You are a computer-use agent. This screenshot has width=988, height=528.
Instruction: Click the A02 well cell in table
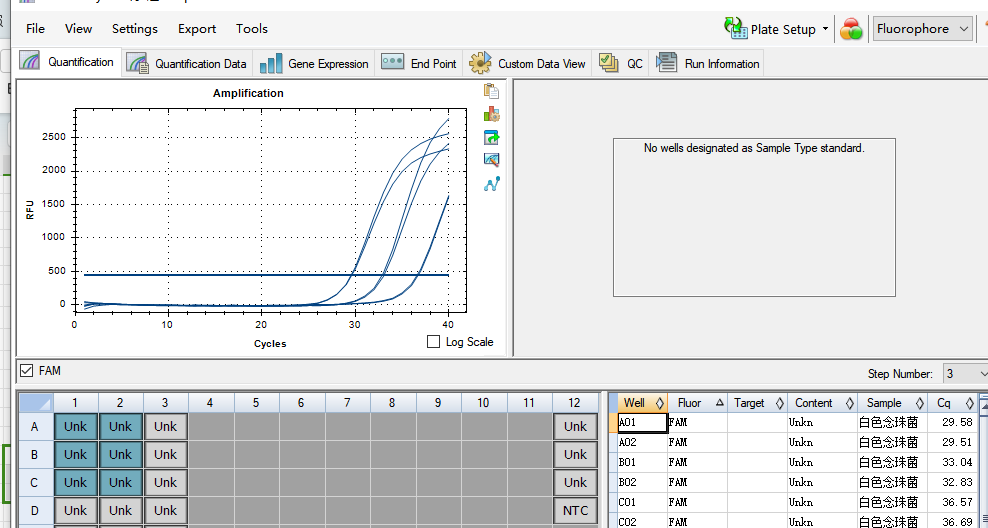pos(643,442)
